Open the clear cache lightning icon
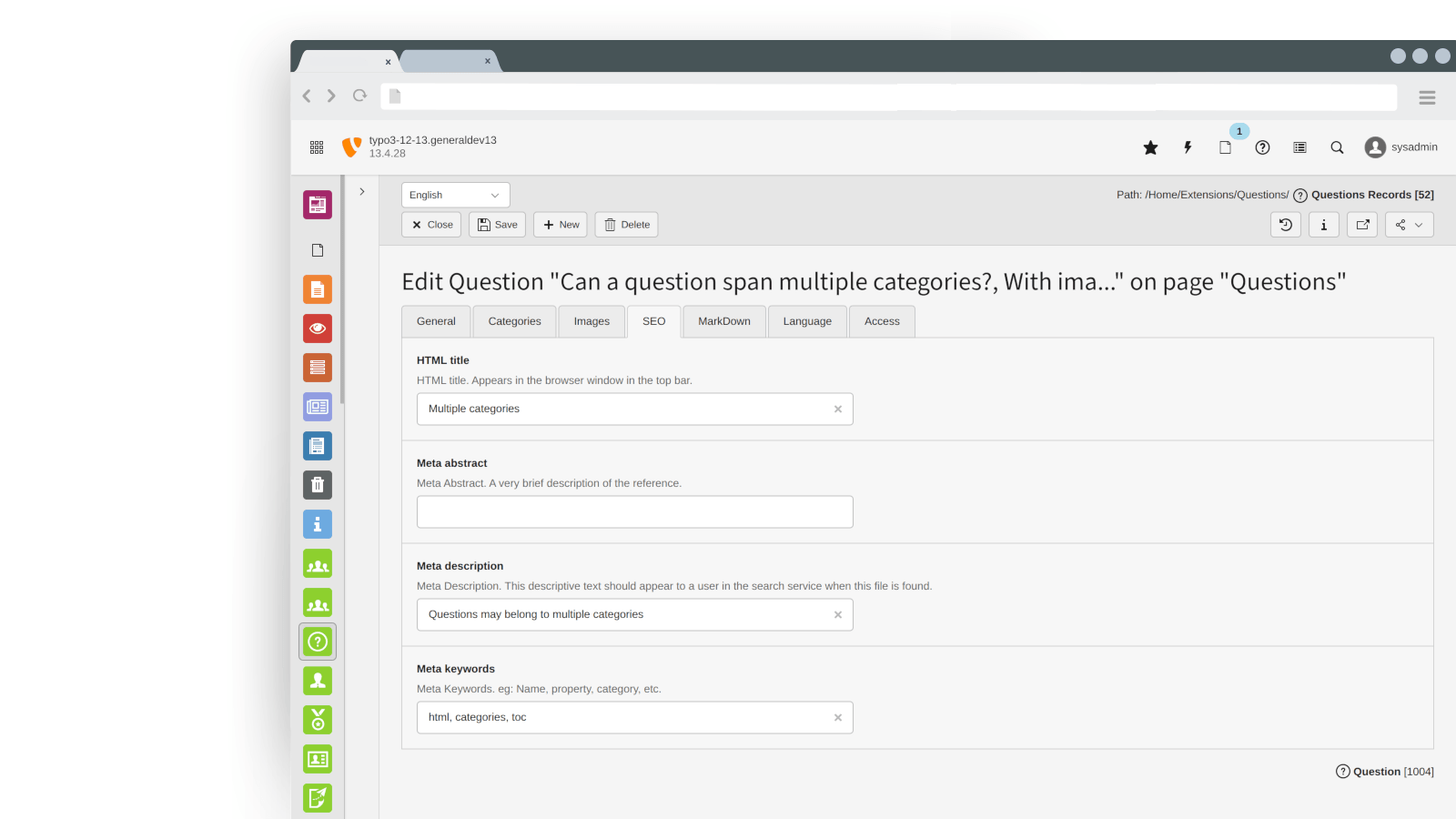 1188,147
